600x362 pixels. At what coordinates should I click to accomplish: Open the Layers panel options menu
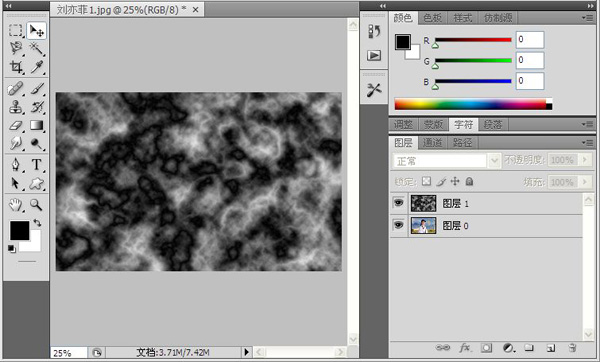coord(587,142)
